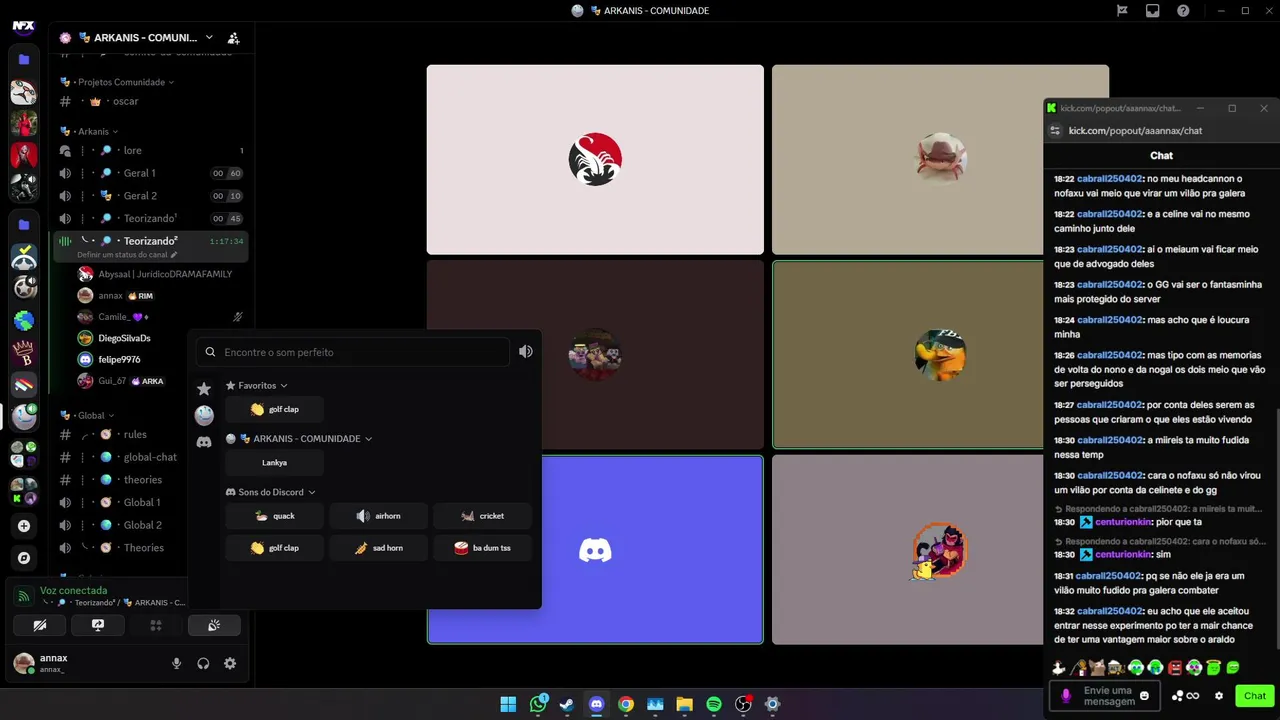Open emoji picker in Kick chat input

coord(1144,696)
